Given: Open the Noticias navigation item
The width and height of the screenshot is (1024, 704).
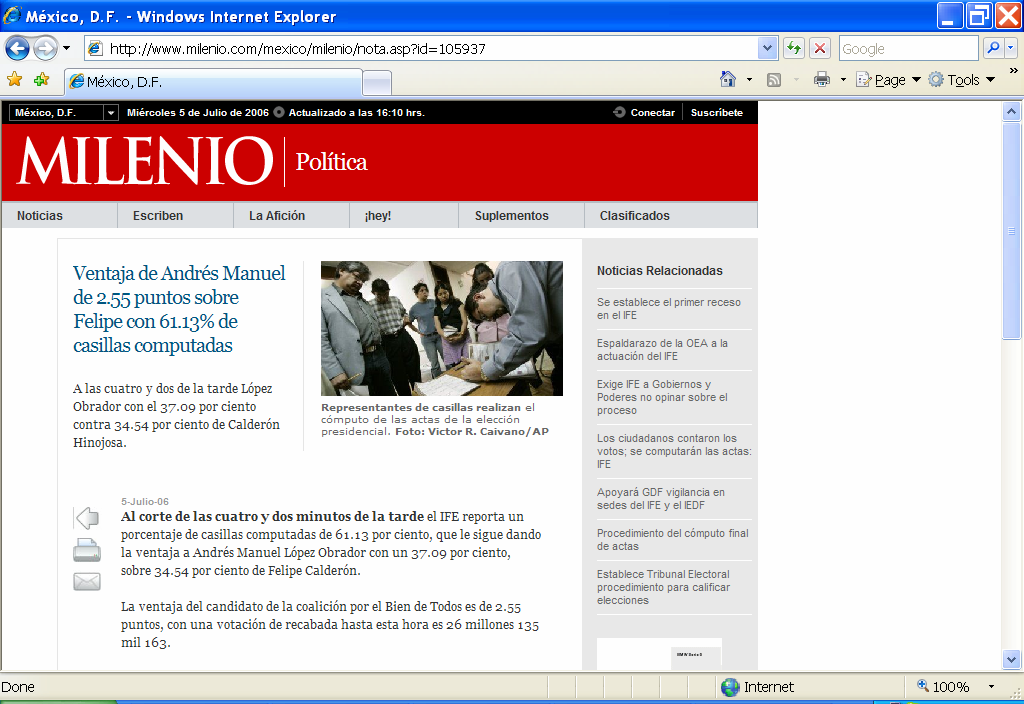Looking at the screenshot, I should pos(40,216).
